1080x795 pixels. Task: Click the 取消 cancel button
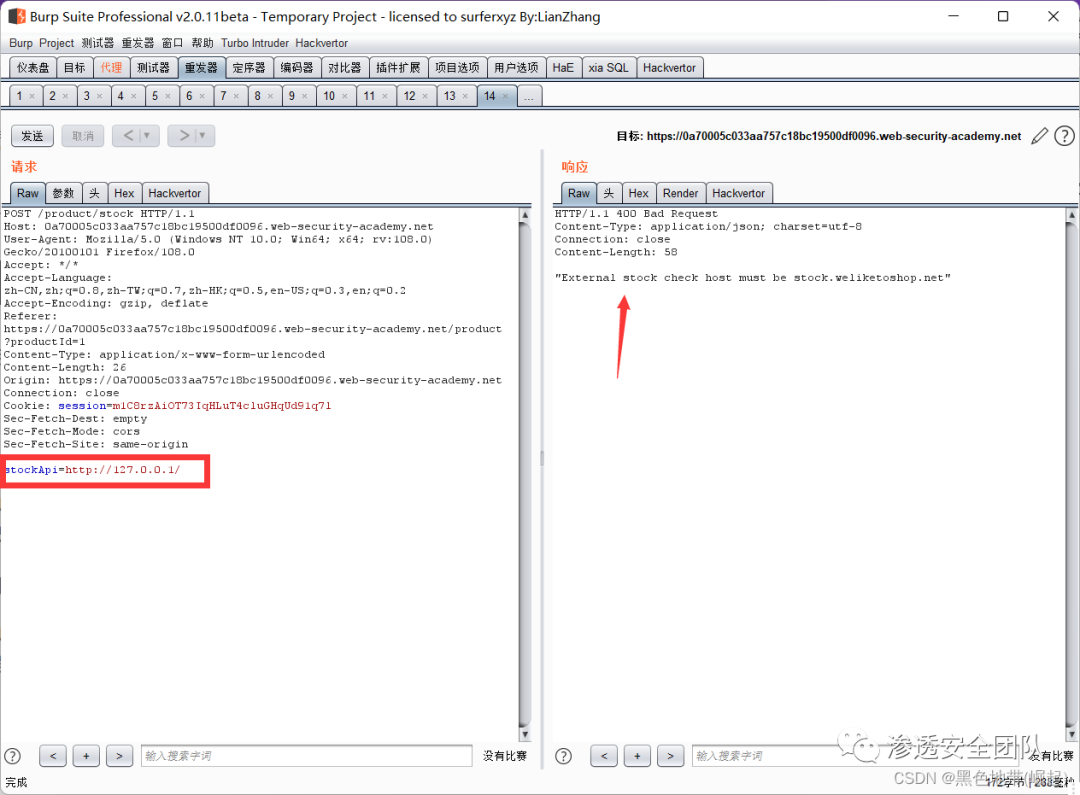(83, 136)
